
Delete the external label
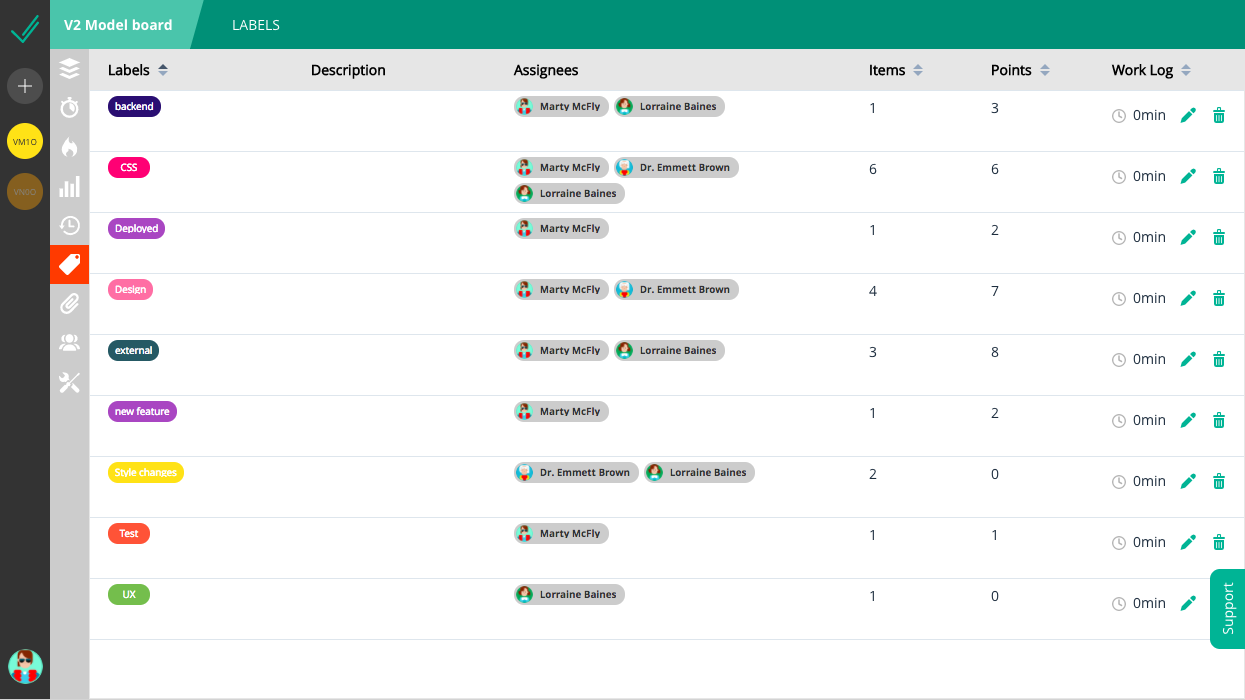coord(1219,359)
